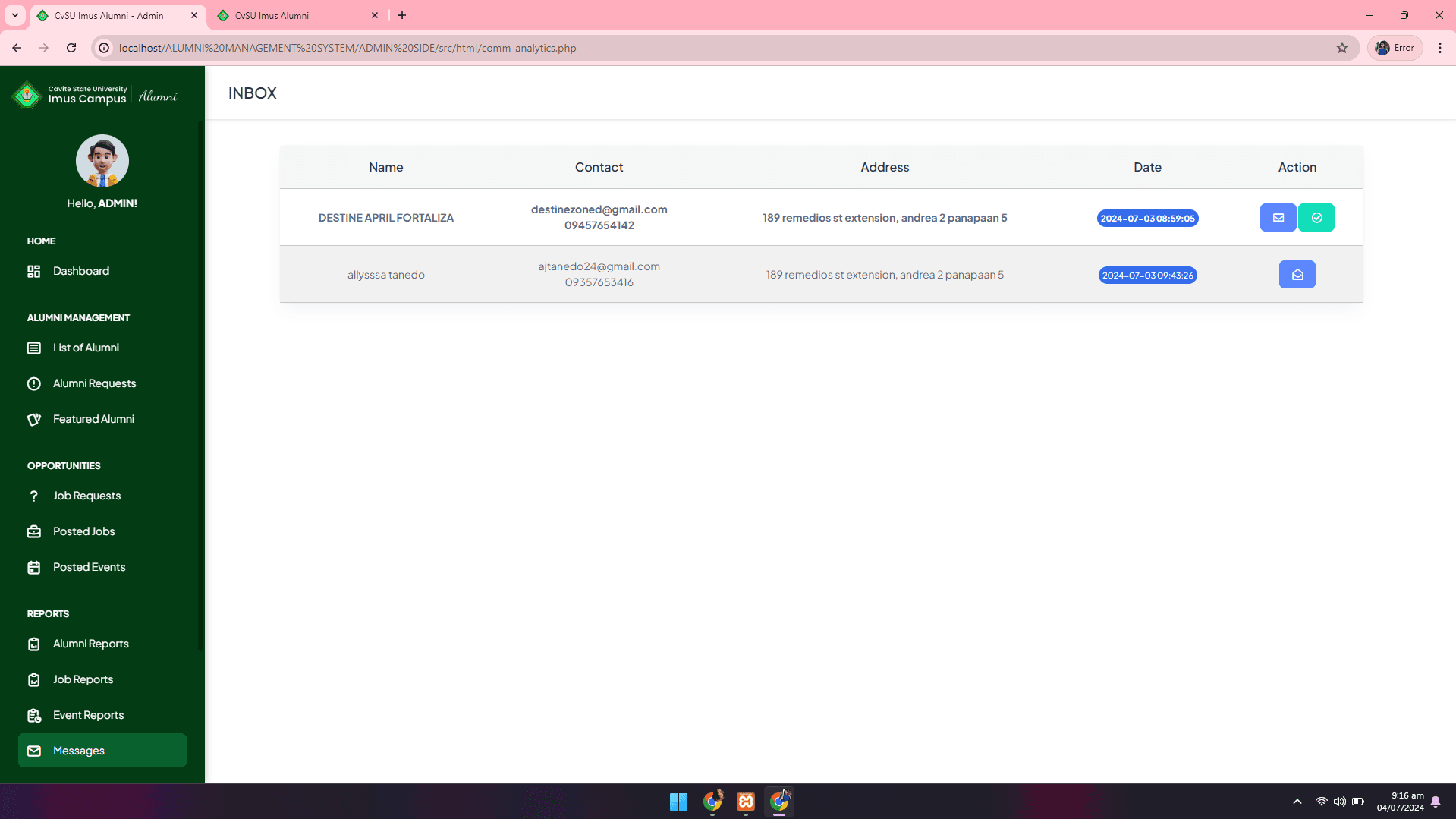Click the Dashboard grid icon in sidebar
The image size is (1456, 819).
pos(34,271)
